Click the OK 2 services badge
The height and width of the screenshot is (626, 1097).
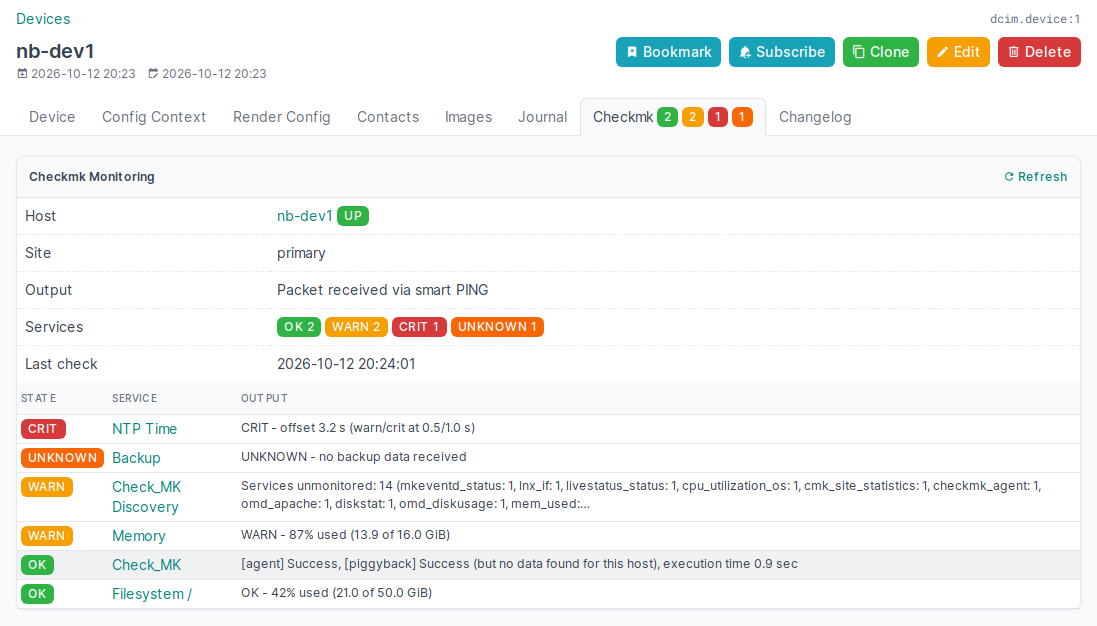pos(299,327)
